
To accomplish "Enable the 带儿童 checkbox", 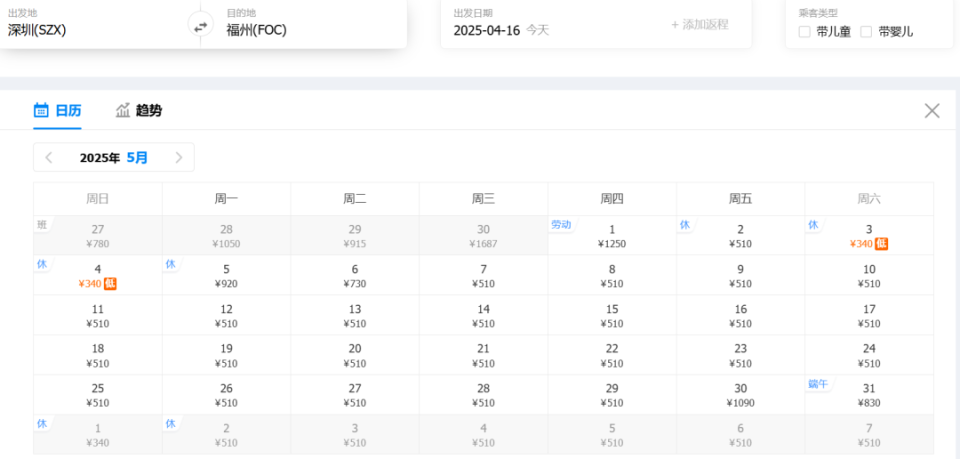I will point(804,32).
